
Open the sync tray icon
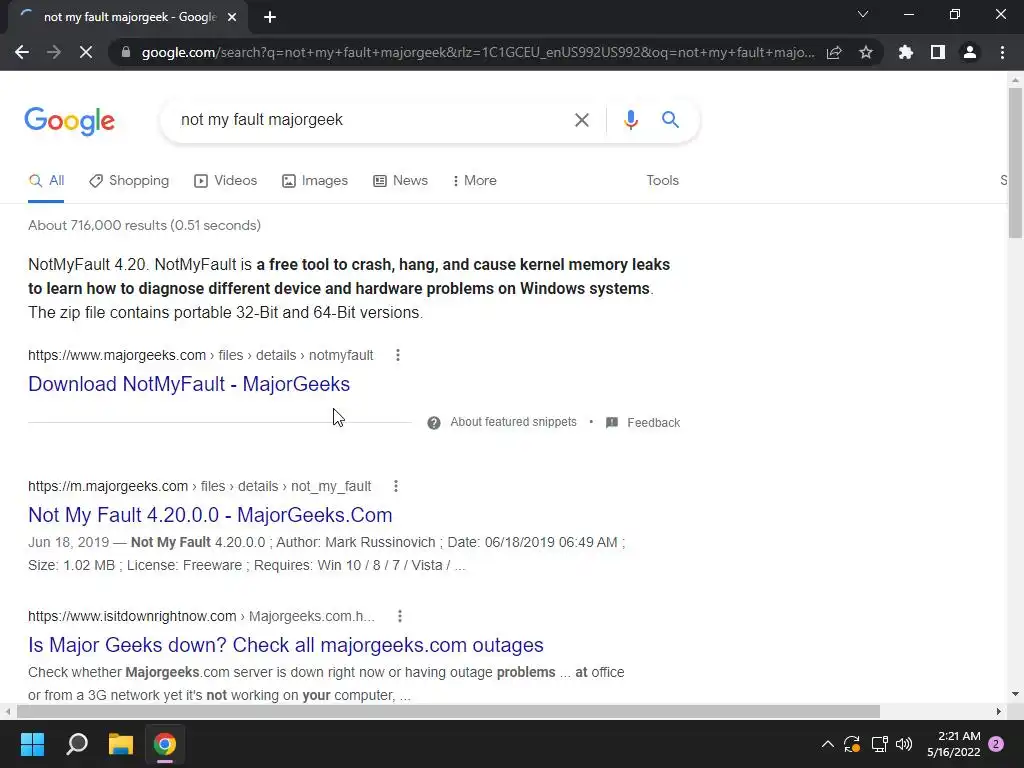pyautogui.click(x=852, y=744)
